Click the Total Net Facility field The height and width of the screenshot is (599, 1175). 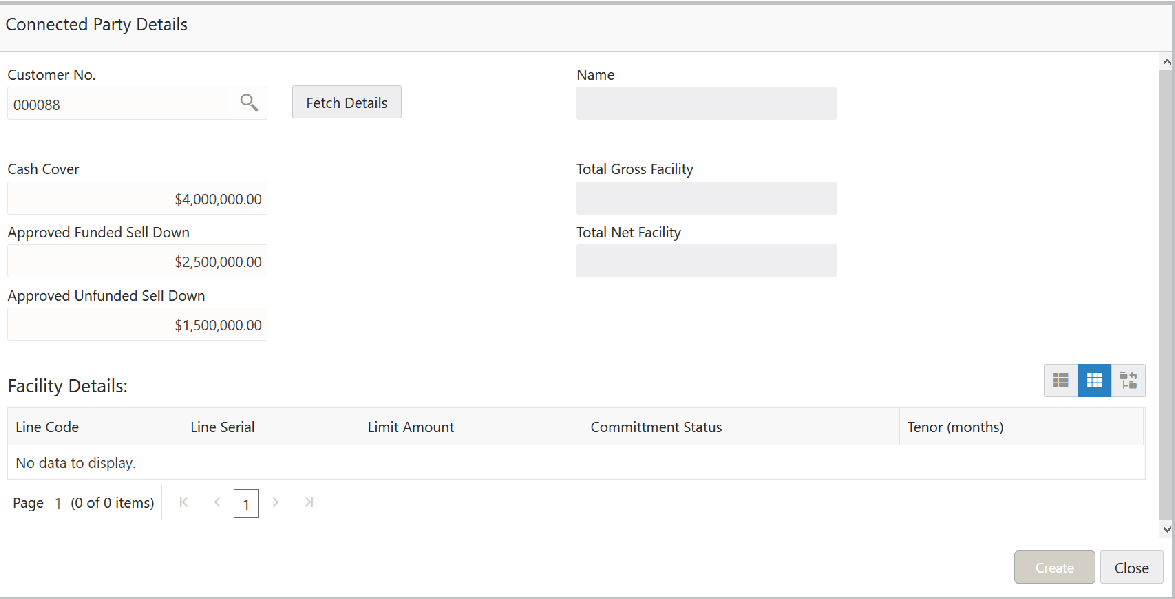tap(706, 261)
